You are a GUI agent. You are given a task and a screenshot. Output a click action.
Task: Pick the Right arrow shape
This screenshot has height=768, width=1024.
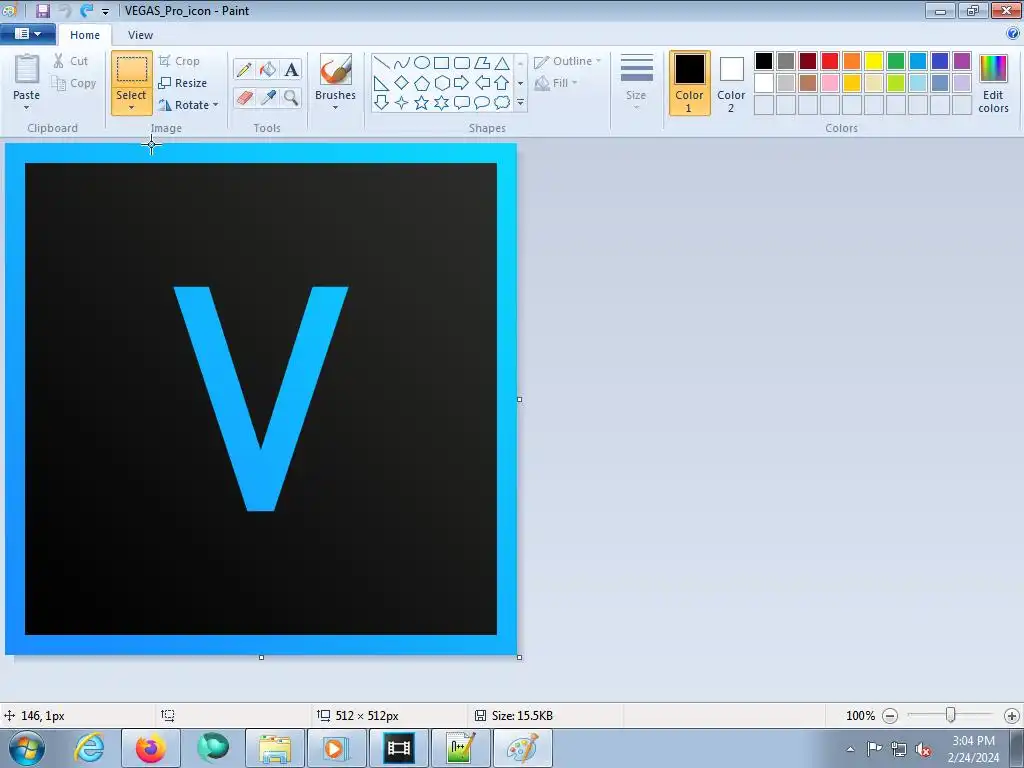pyautogui.click(x=462, y=83)
